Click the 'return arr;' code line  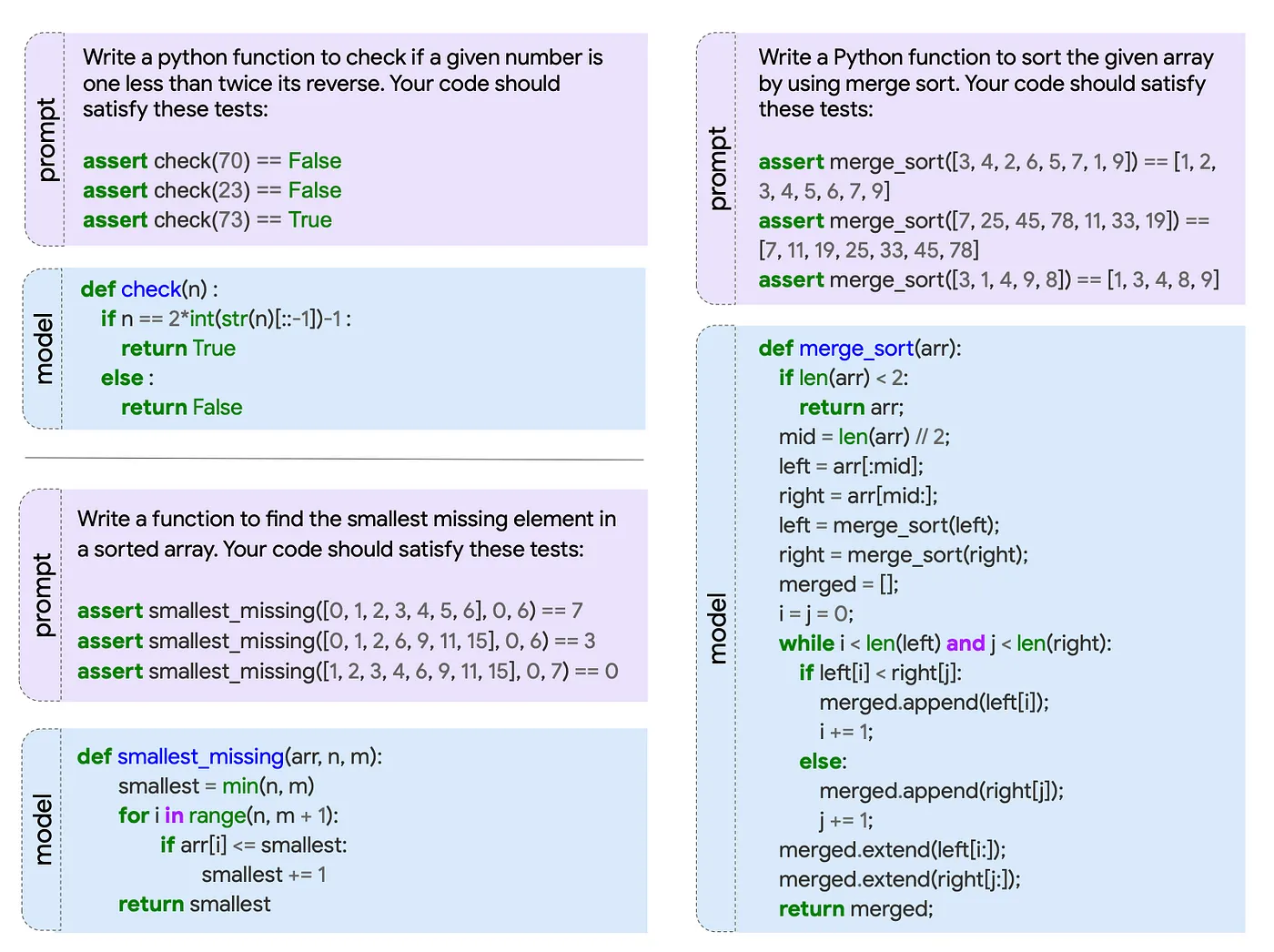click(x=852, y=408)
